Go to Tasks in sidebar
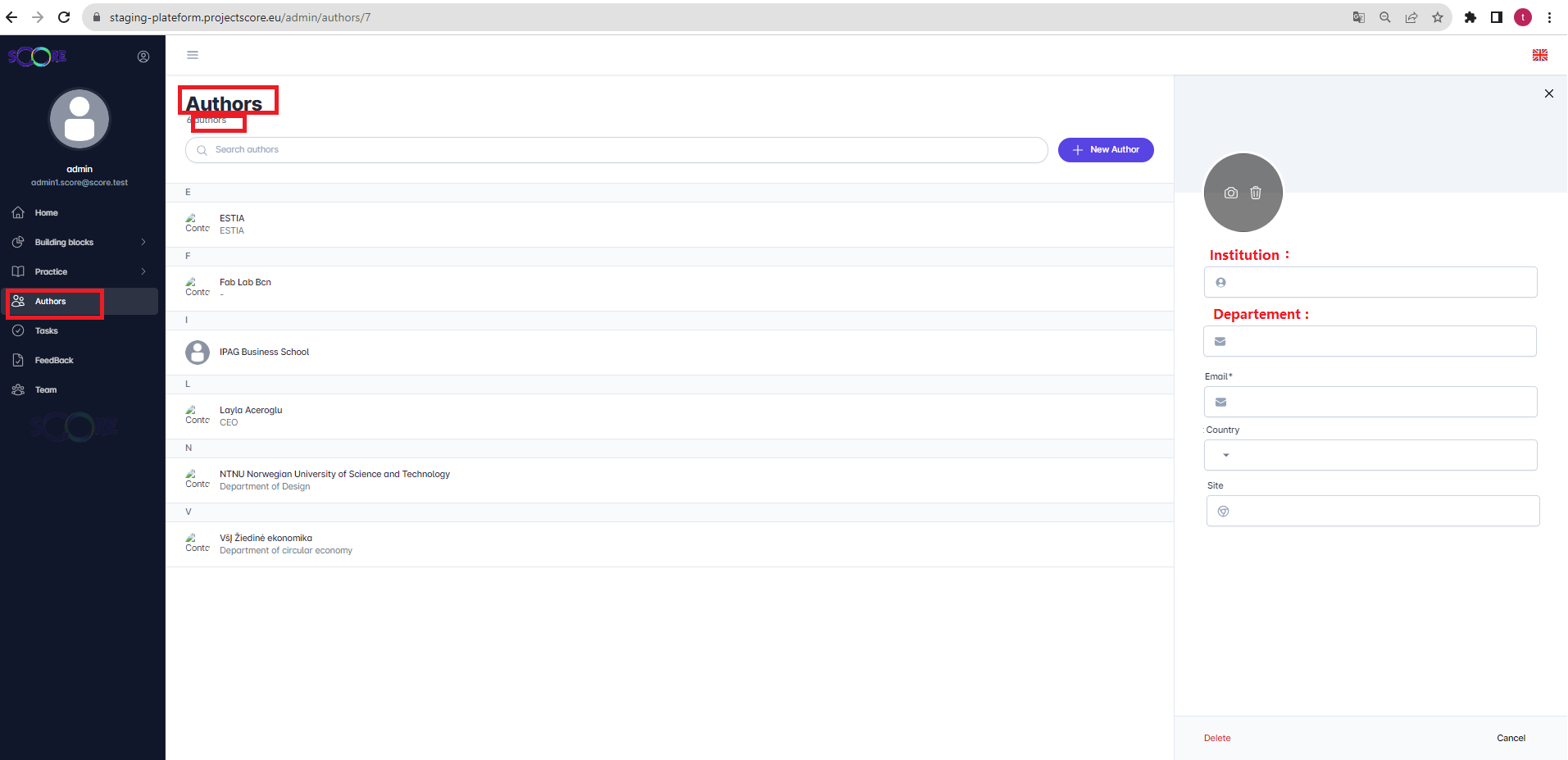Viewport: 1568px width, 760px height. coord(47,330)
